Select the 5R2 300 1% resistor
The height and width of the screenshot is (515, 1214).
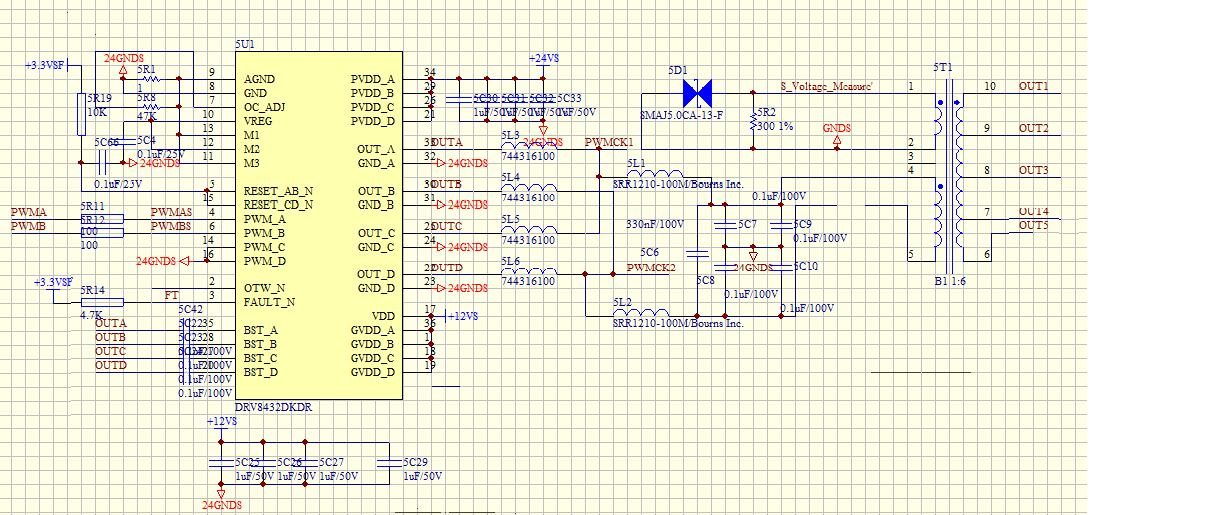click(x=754, y=122)
